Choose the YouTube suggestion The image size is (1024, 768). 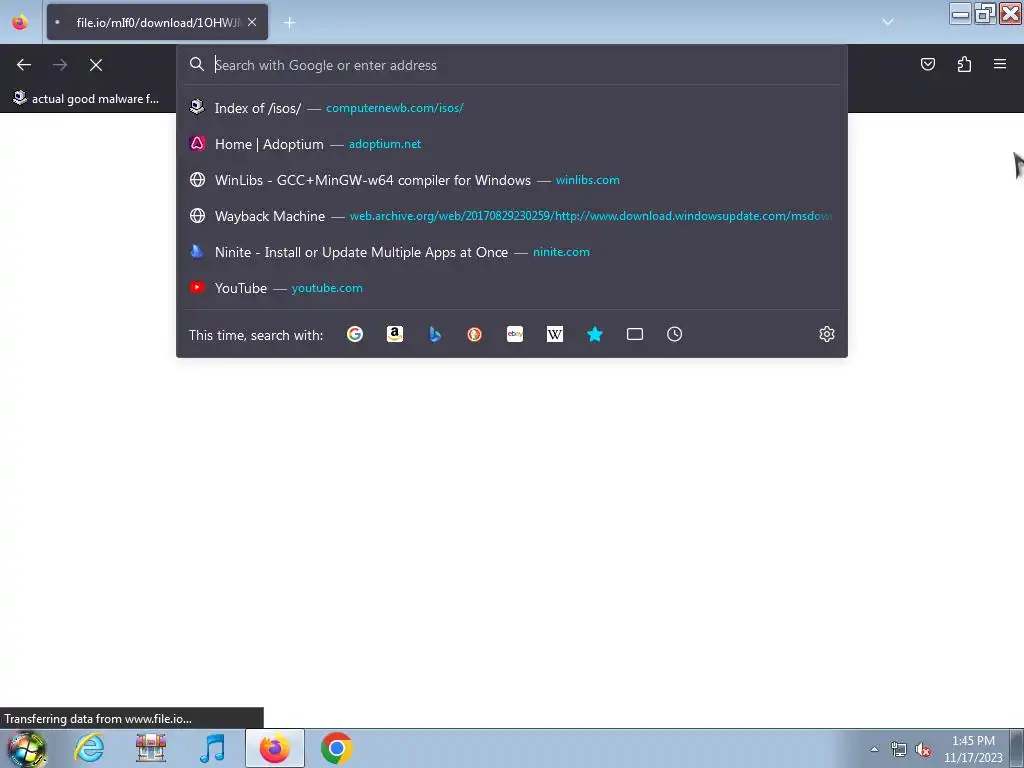511,287
